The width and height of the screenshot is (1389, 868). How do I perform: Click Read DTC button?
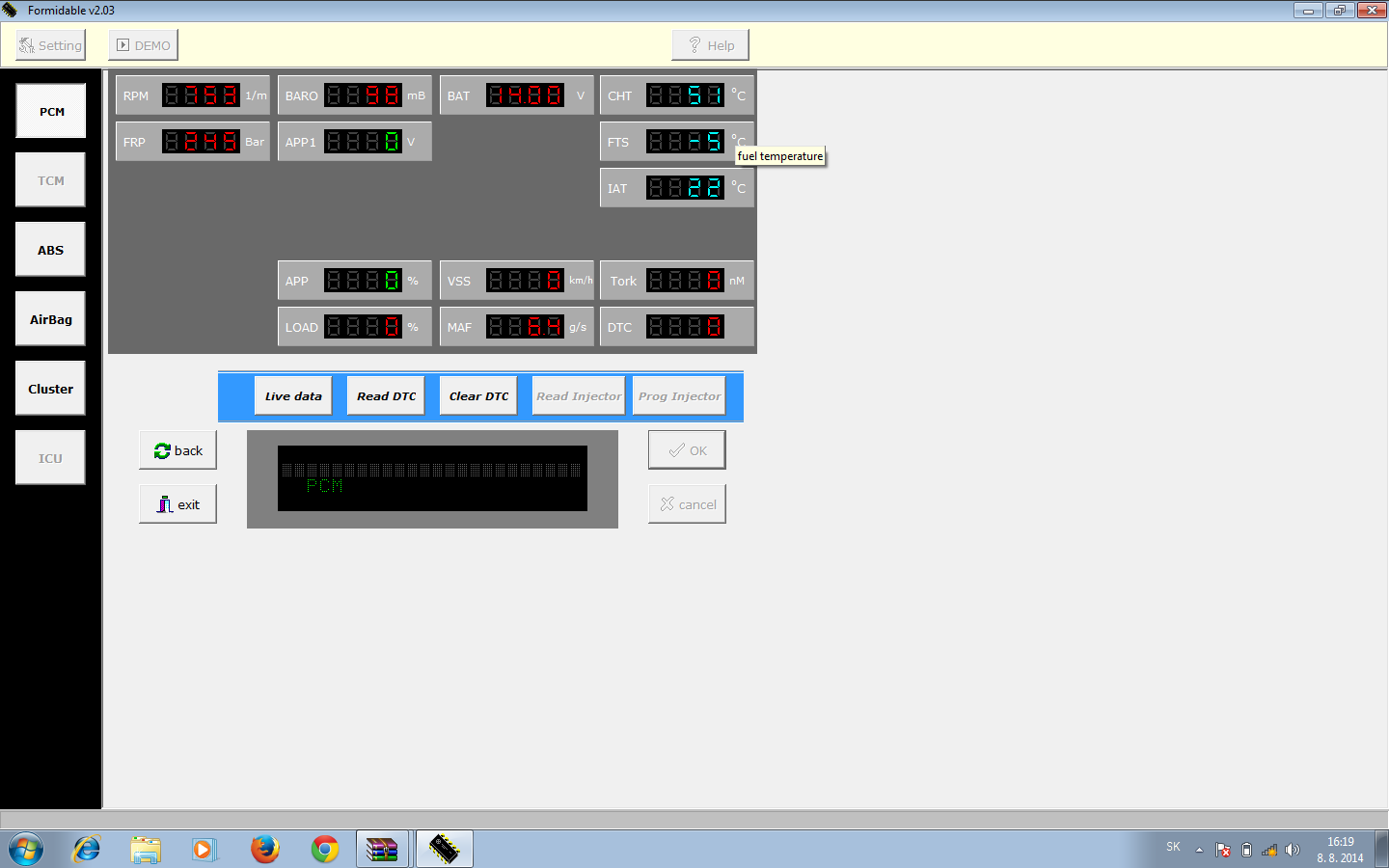pos(386,396)
